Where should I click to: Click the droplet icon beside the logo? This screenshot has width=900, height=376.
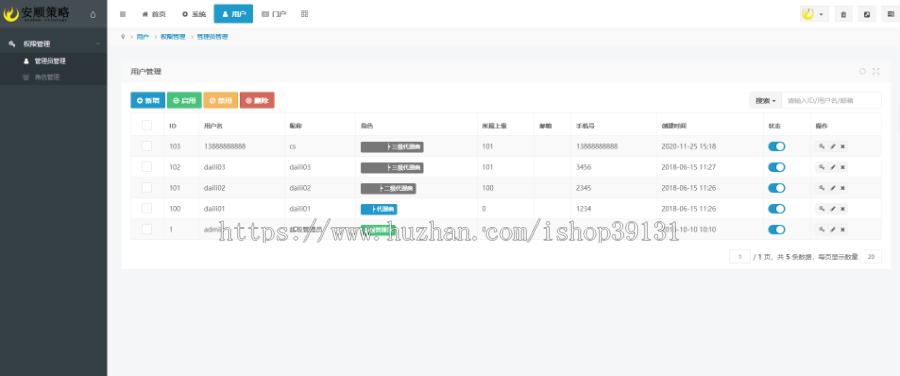[x=93, y=15]
